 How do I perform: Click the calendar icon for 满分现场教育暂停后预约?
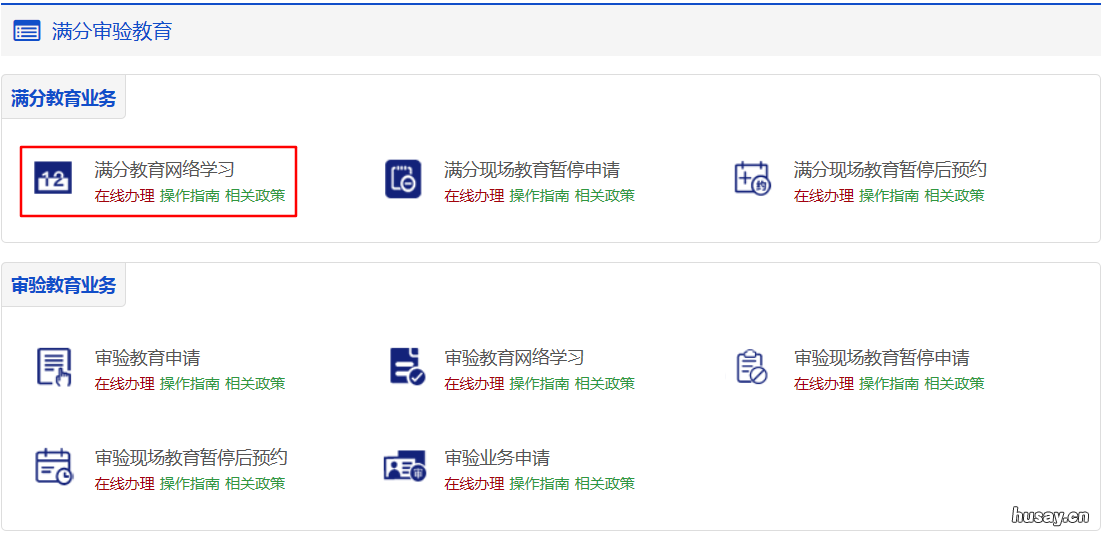coord(753,179)
